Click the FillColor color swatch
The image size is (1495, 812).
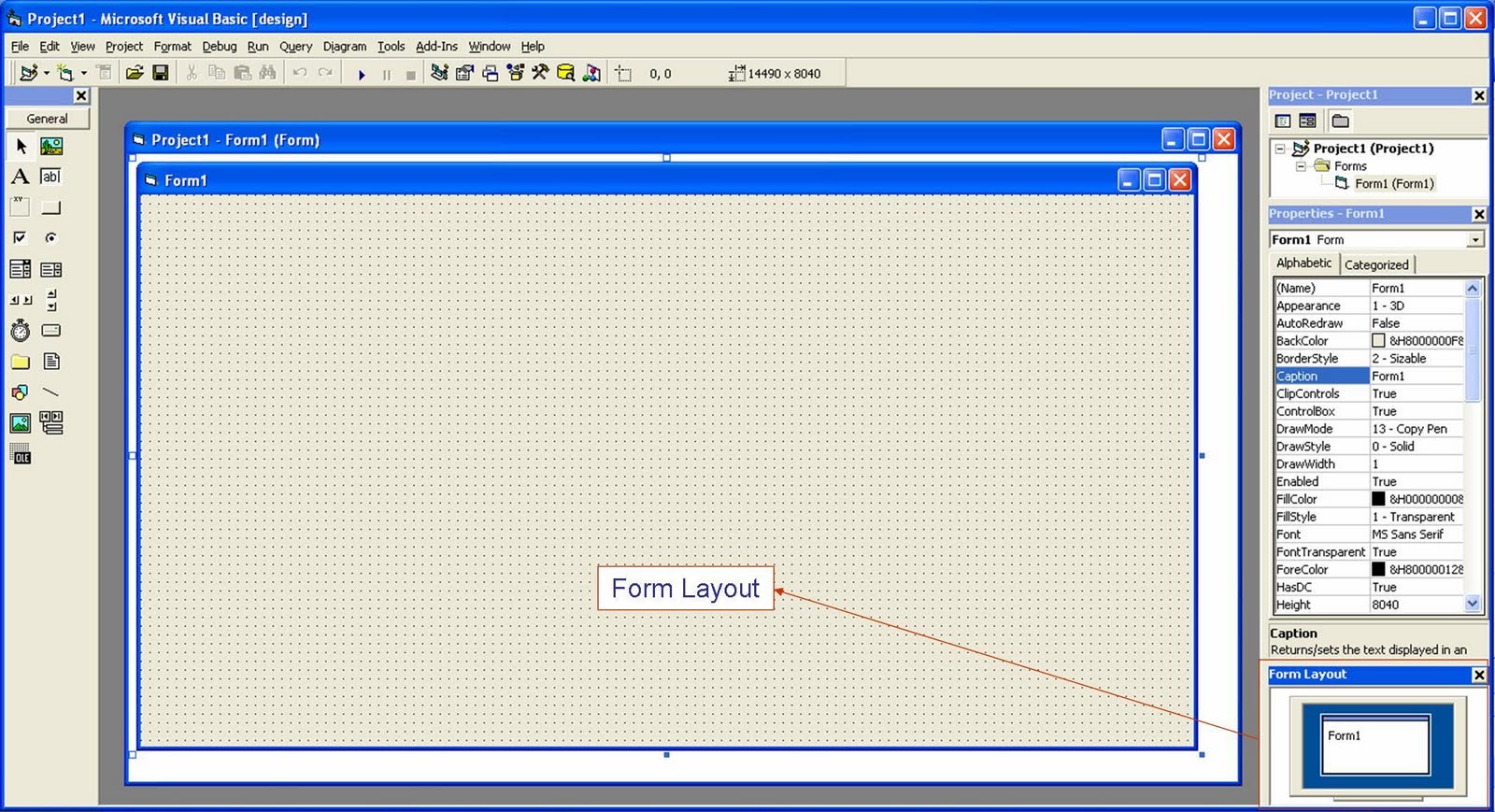point(1378,499)
